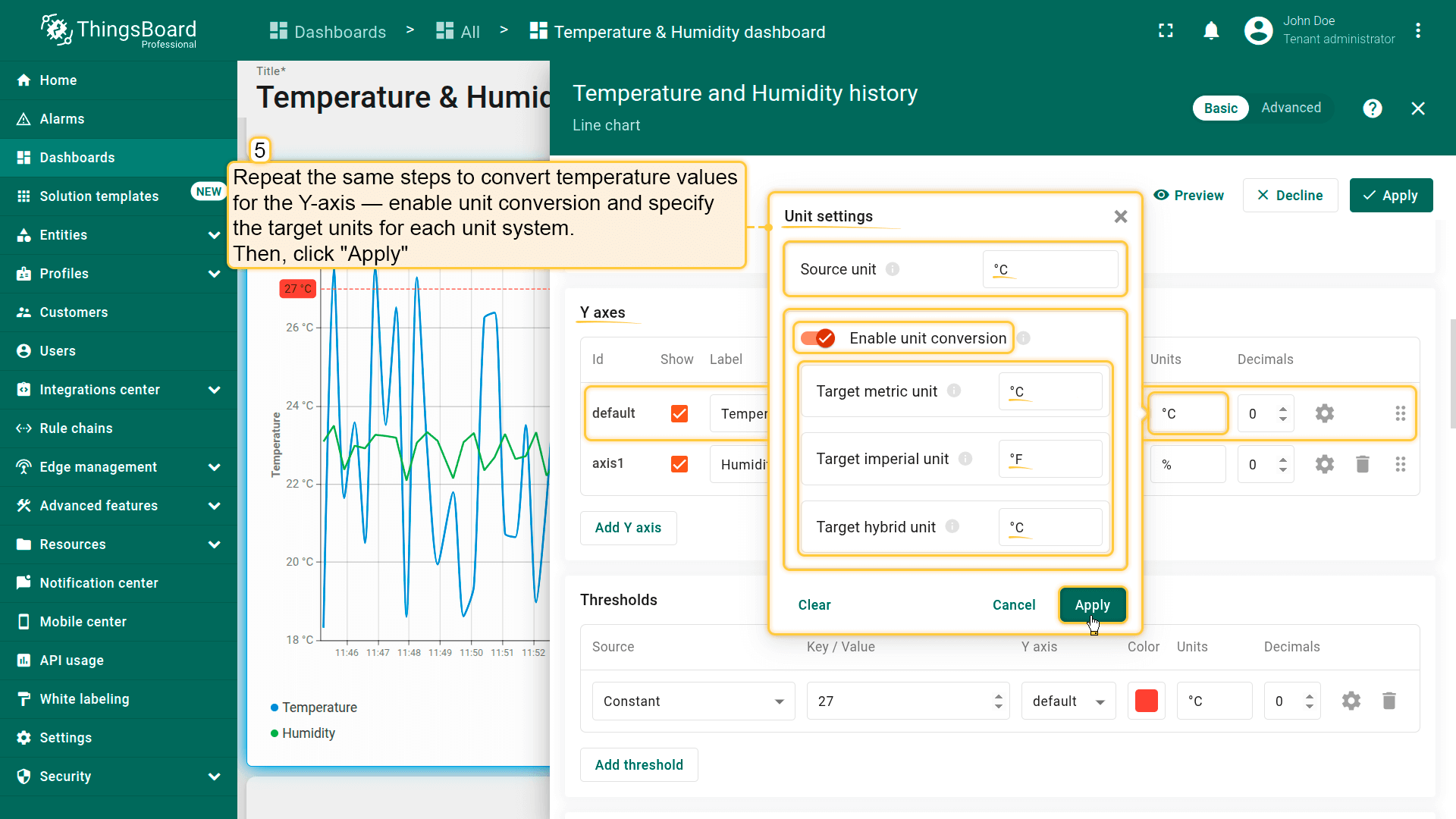Disable the Enable unit conversion toggle
1456x819 pixels.
point(818,338)
